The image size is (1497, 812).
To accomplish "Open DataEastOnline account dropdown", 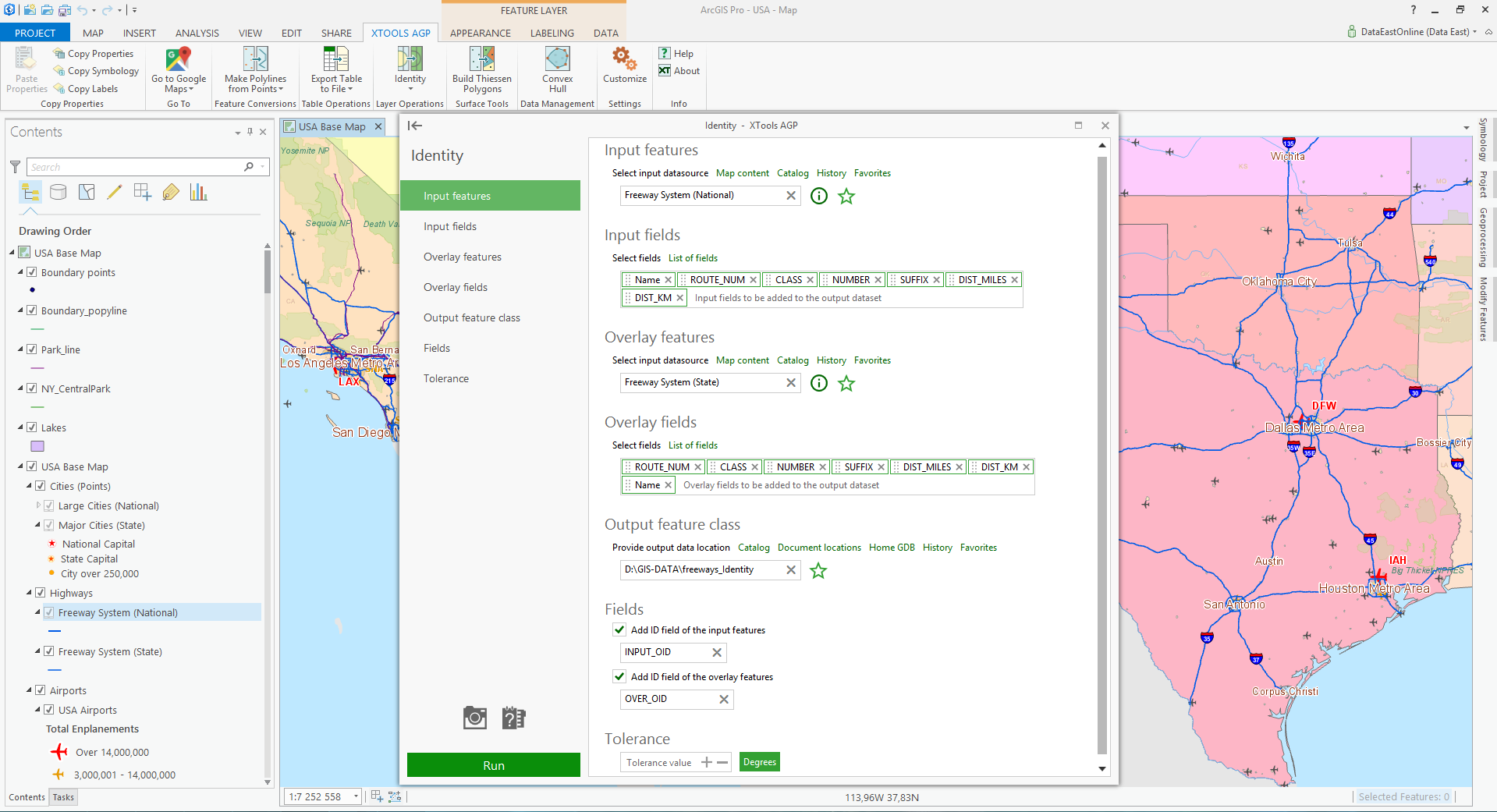I will tap(1474, 32).
